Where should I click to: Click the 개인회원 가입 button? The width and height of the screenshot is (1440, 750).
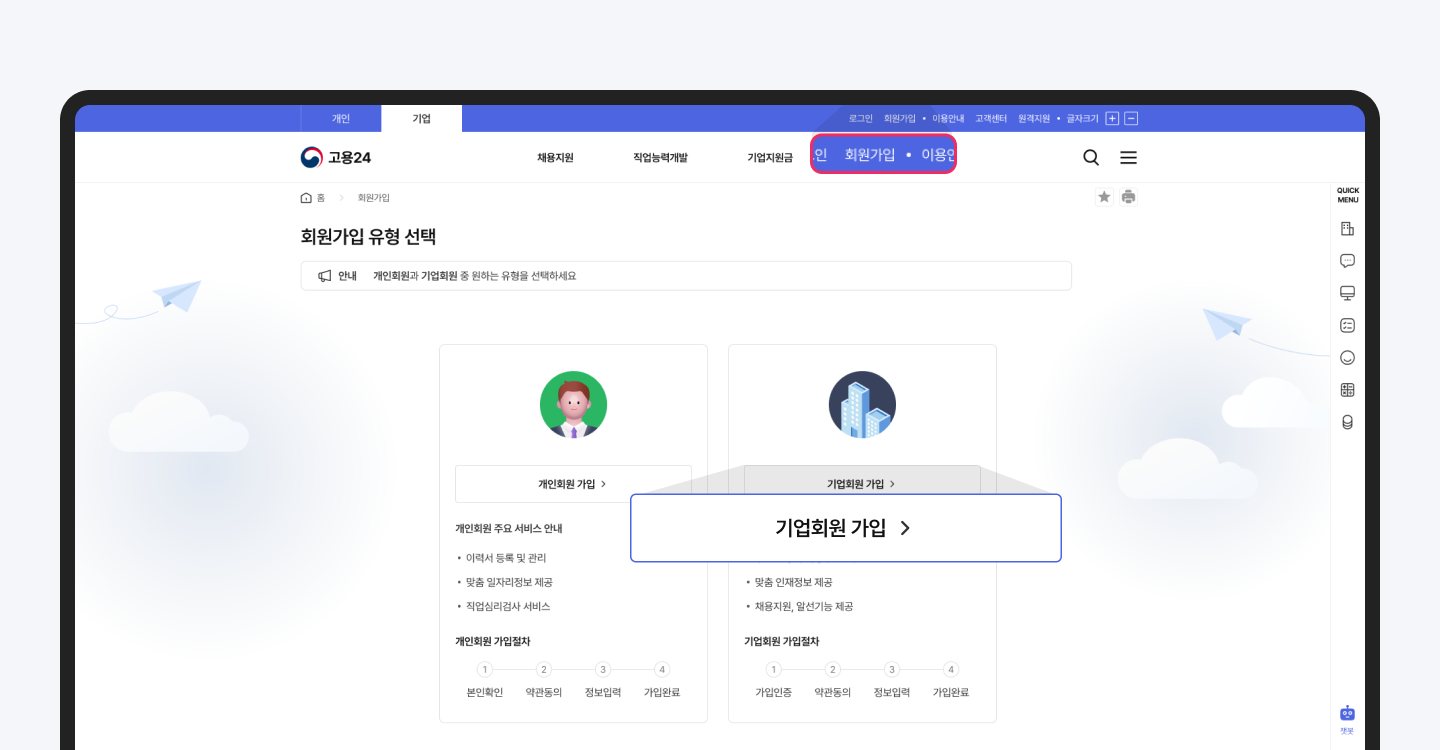573,484
